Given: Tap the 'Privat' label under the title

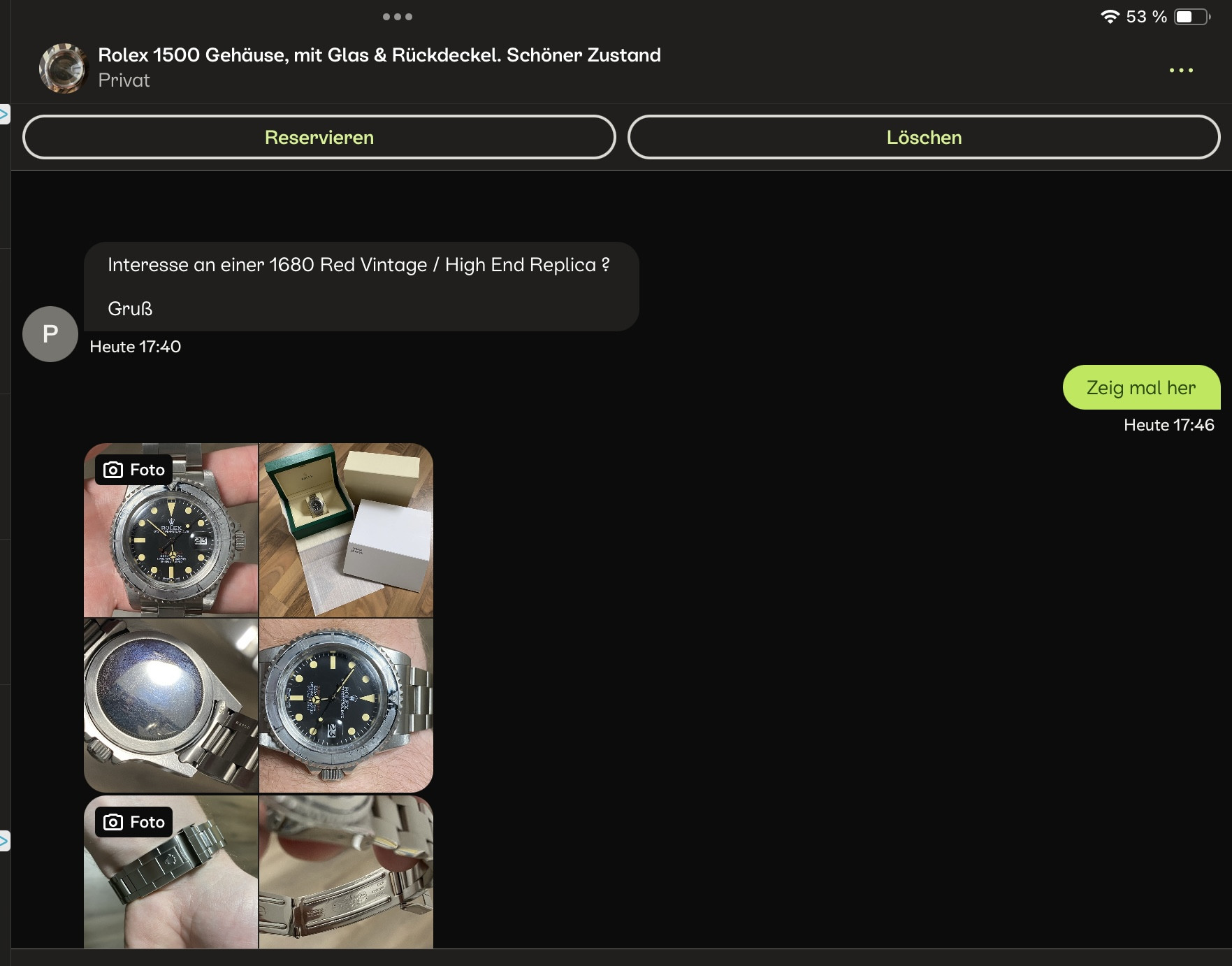Looking at the screenshot, I should click(124, 80).
